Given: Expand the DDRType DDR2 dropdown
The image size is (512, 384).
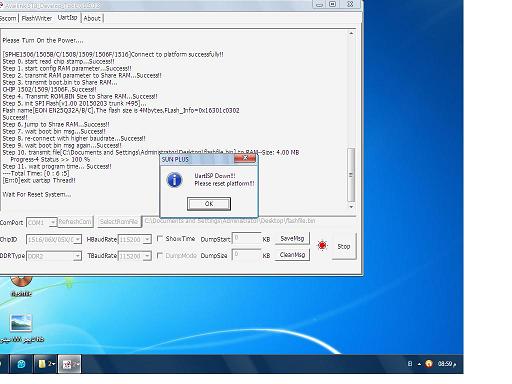Looking at the screenshot, I should coord(54,256).
